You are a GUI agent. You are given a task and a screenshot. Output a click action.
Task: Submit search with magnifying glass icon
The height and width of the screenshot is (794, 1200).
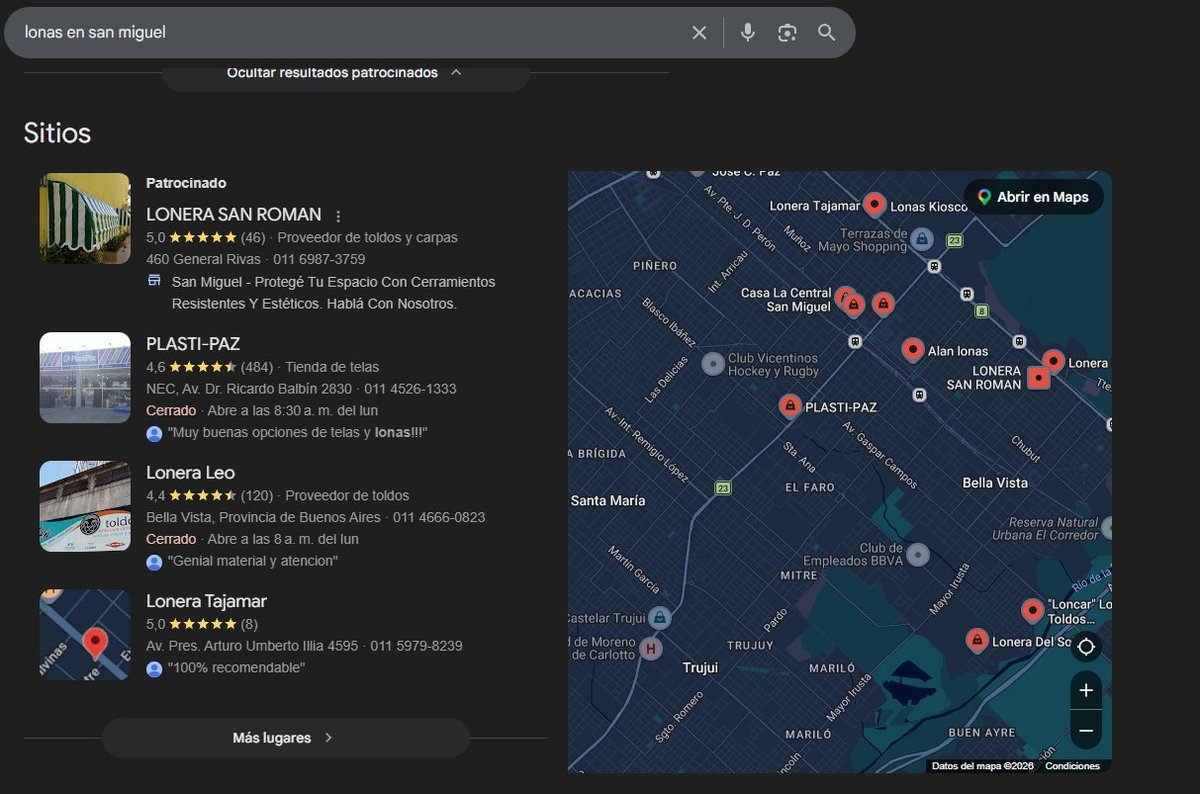point(826,33)
